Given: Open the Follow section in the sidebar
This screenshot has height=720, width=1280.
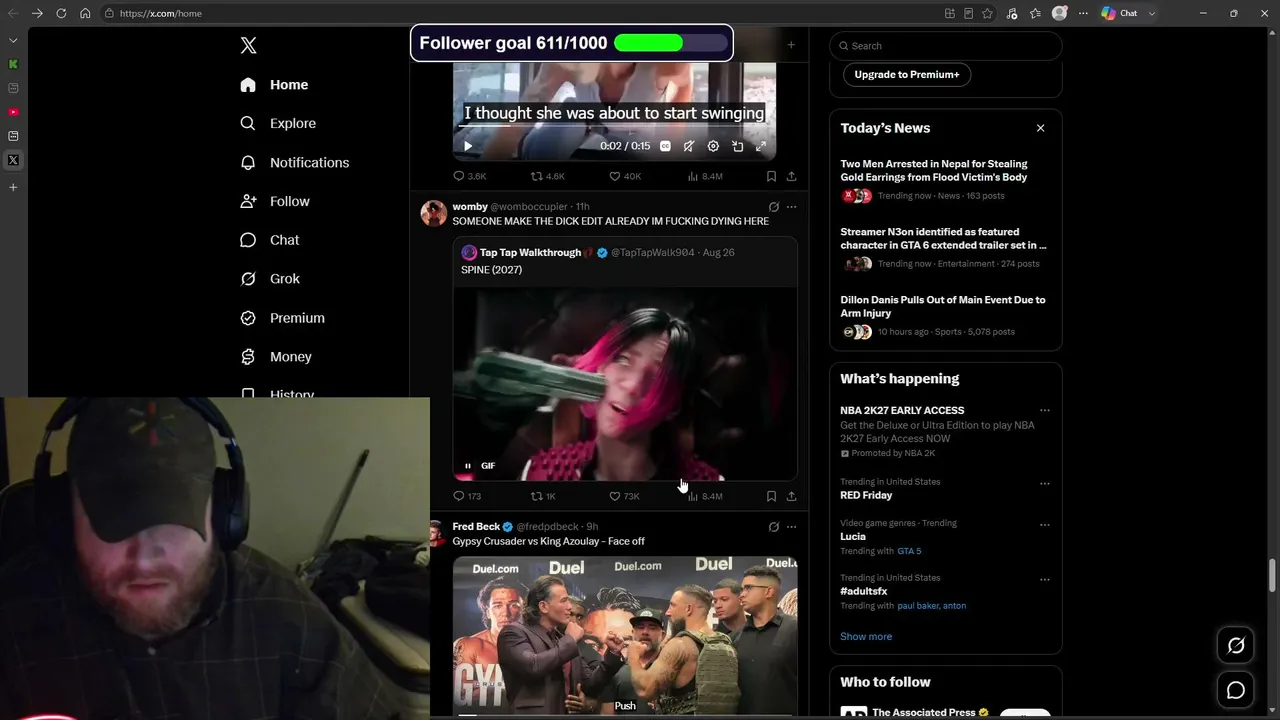Looking at the screenshot, I should [x=275, y=201].
